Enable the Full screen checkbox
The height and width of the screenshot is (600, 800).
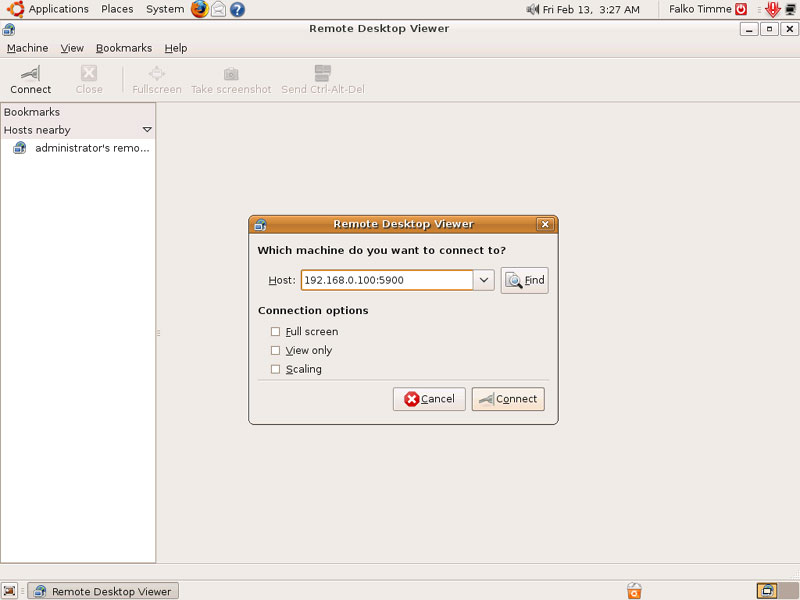276,332
